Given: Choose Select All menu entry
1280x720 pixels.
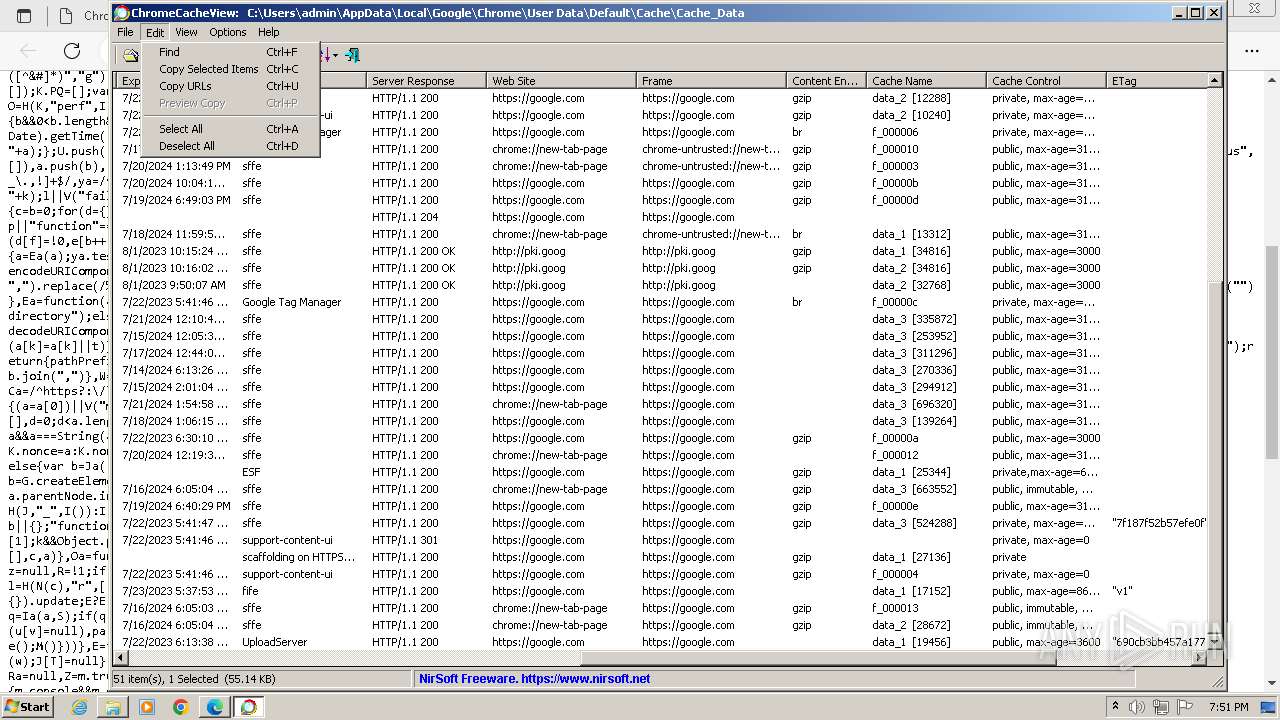Looking at the screenshot, I should (230, 129).
